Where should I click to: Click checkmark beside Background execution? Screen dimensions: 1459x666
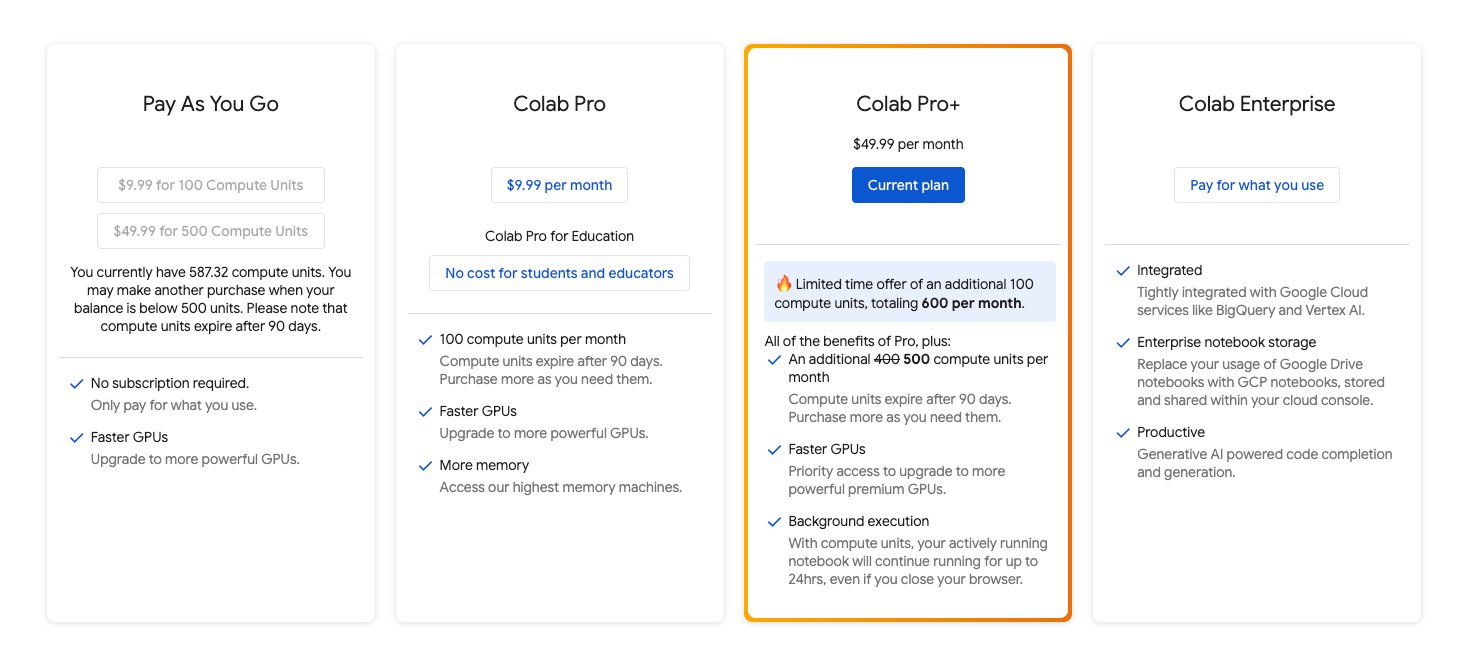pos(774,522)
